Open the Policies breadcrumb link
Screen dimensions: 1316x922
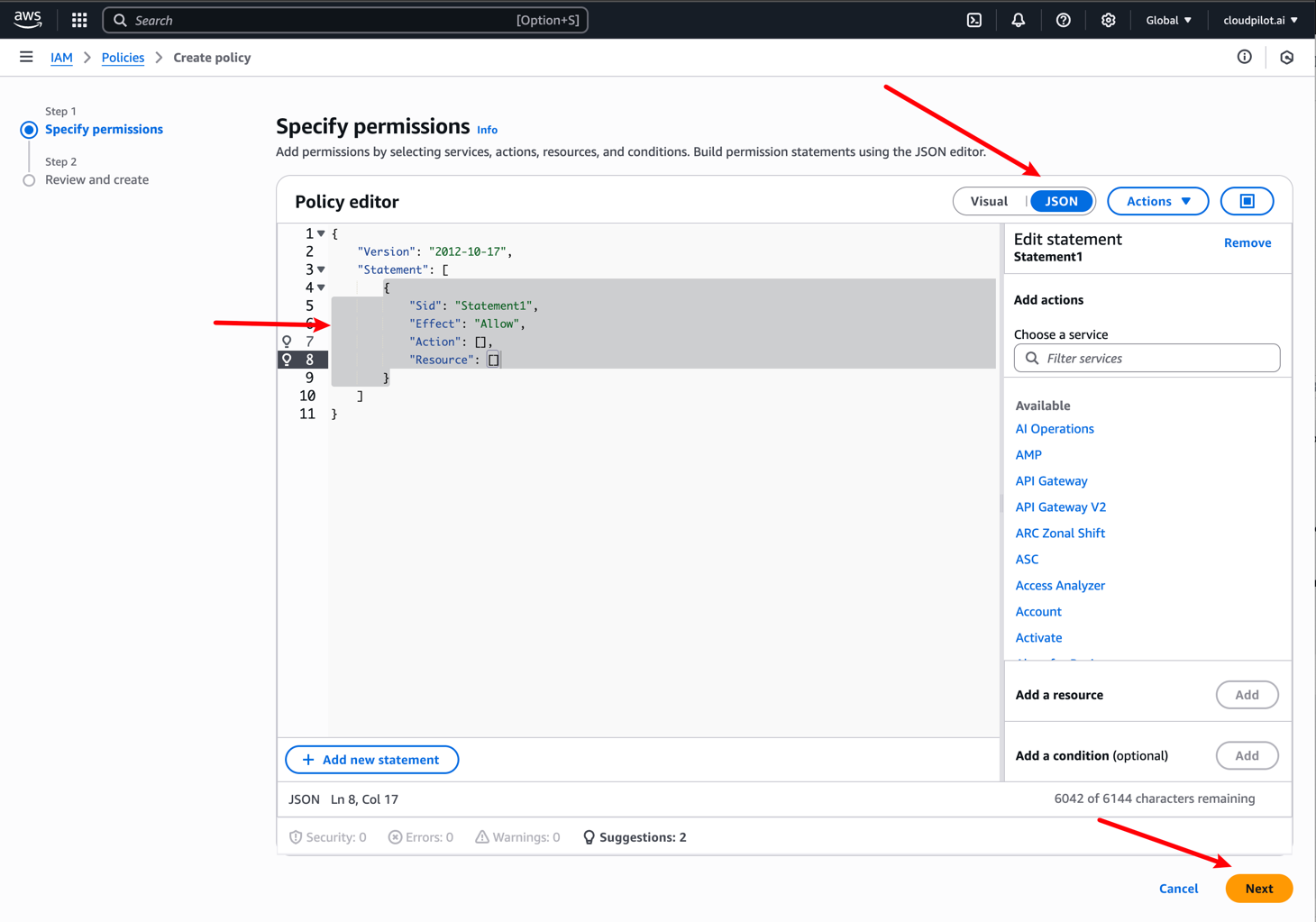[x=123, y=57]
